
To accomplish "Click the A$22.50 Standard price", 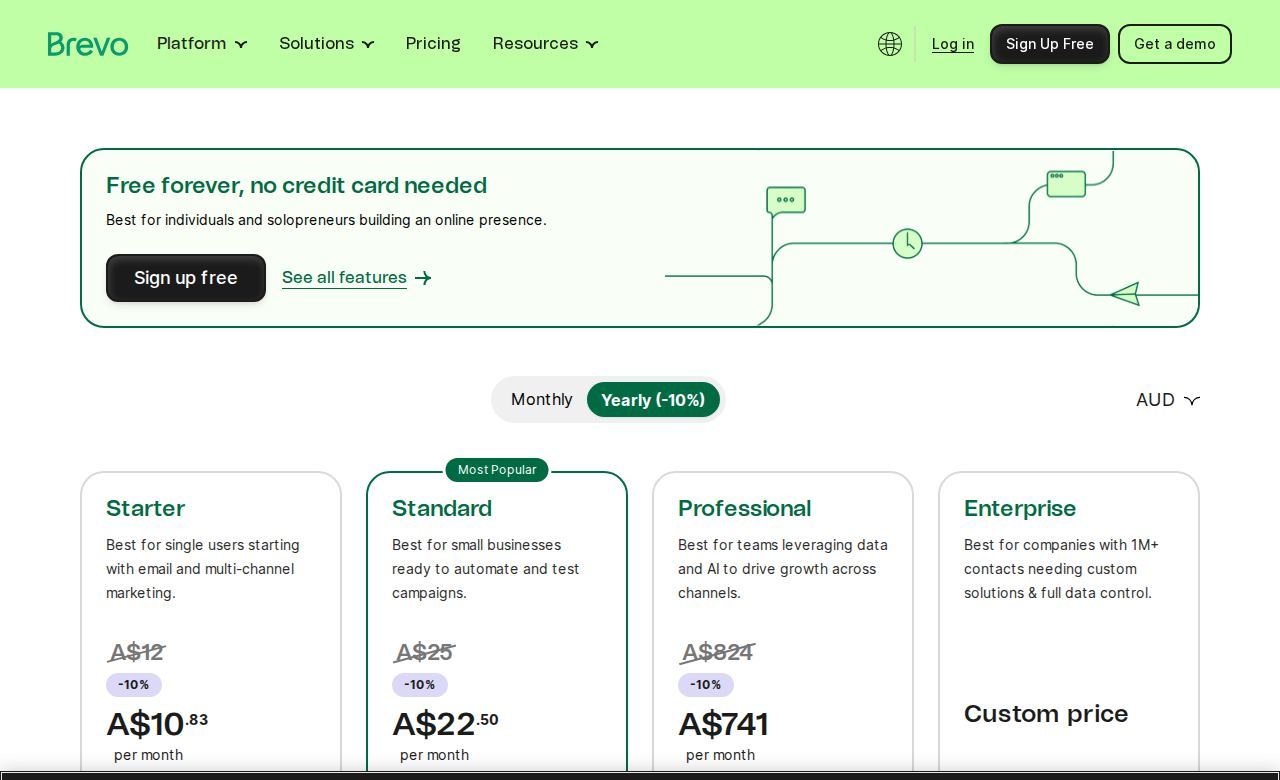I will [445, 724].
